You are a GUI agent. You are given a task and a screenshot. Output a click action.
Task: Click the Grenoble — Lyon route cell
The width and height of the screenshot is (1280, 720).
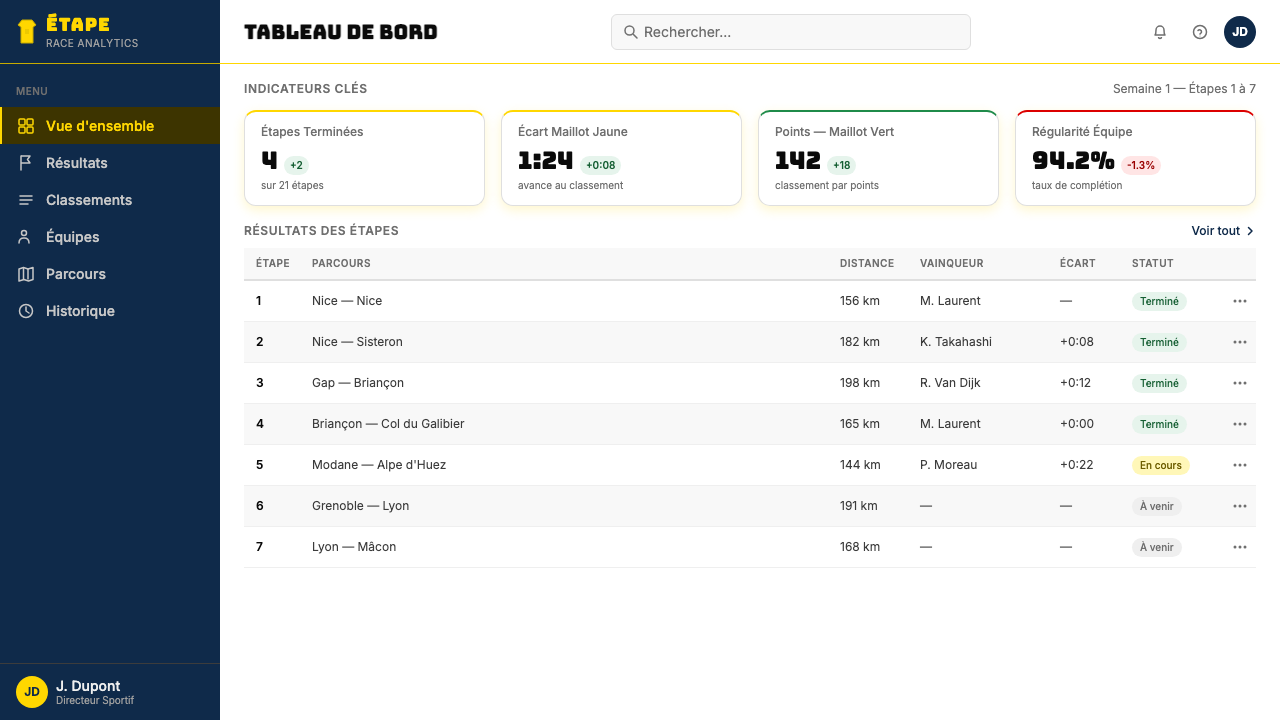pos(361,506)
